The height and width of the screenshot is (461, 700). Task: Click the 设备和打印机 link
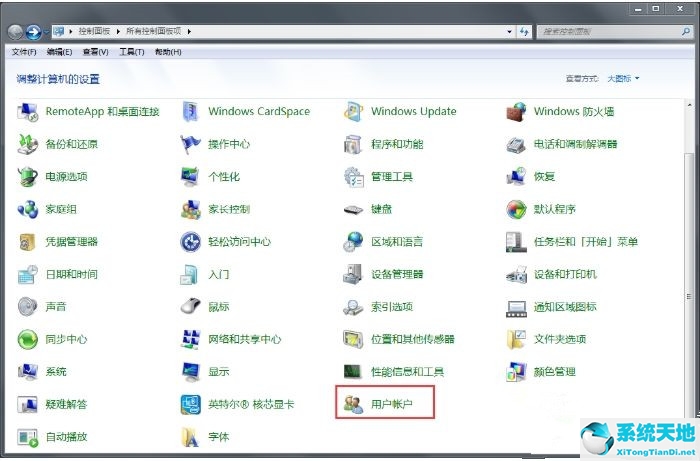(565, 274)
